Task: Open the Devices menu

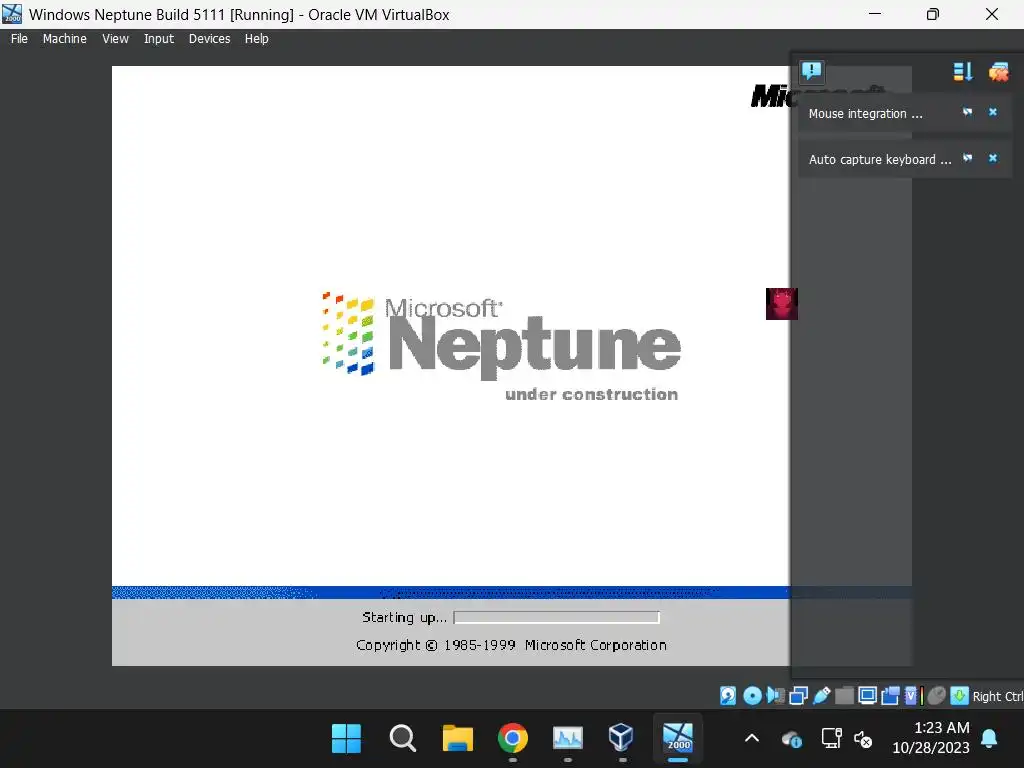Action: point(209,39)
